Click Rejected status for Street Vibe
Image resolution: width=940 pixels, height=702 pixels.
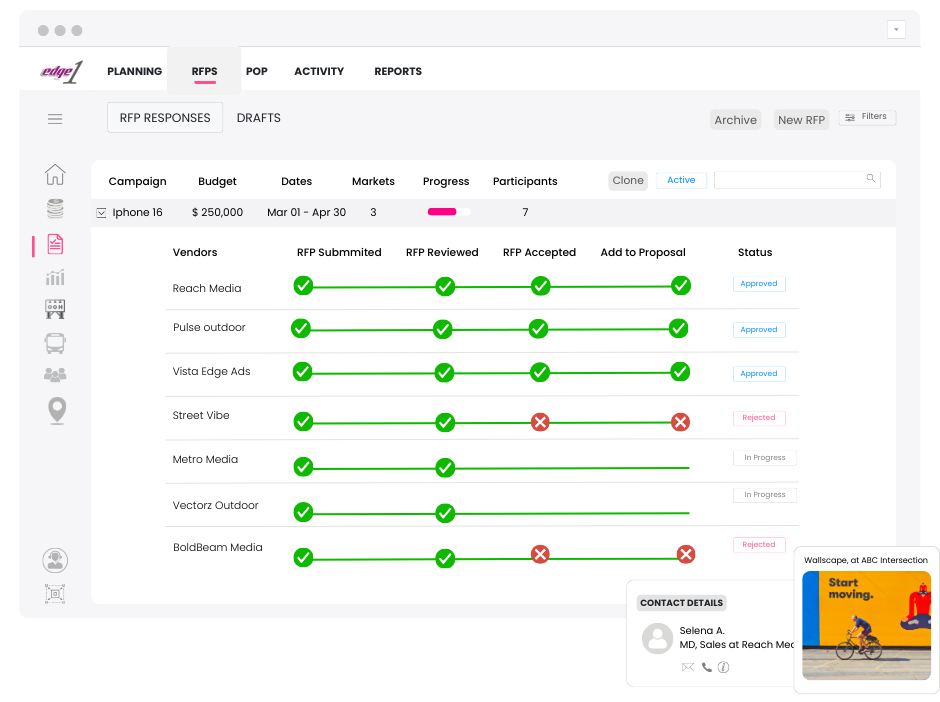(x=759, y=418)
